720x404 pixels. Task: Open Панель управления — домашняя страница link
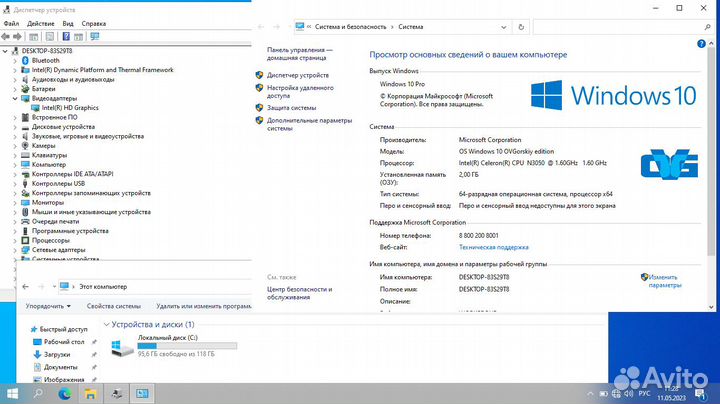click(299, 54)
